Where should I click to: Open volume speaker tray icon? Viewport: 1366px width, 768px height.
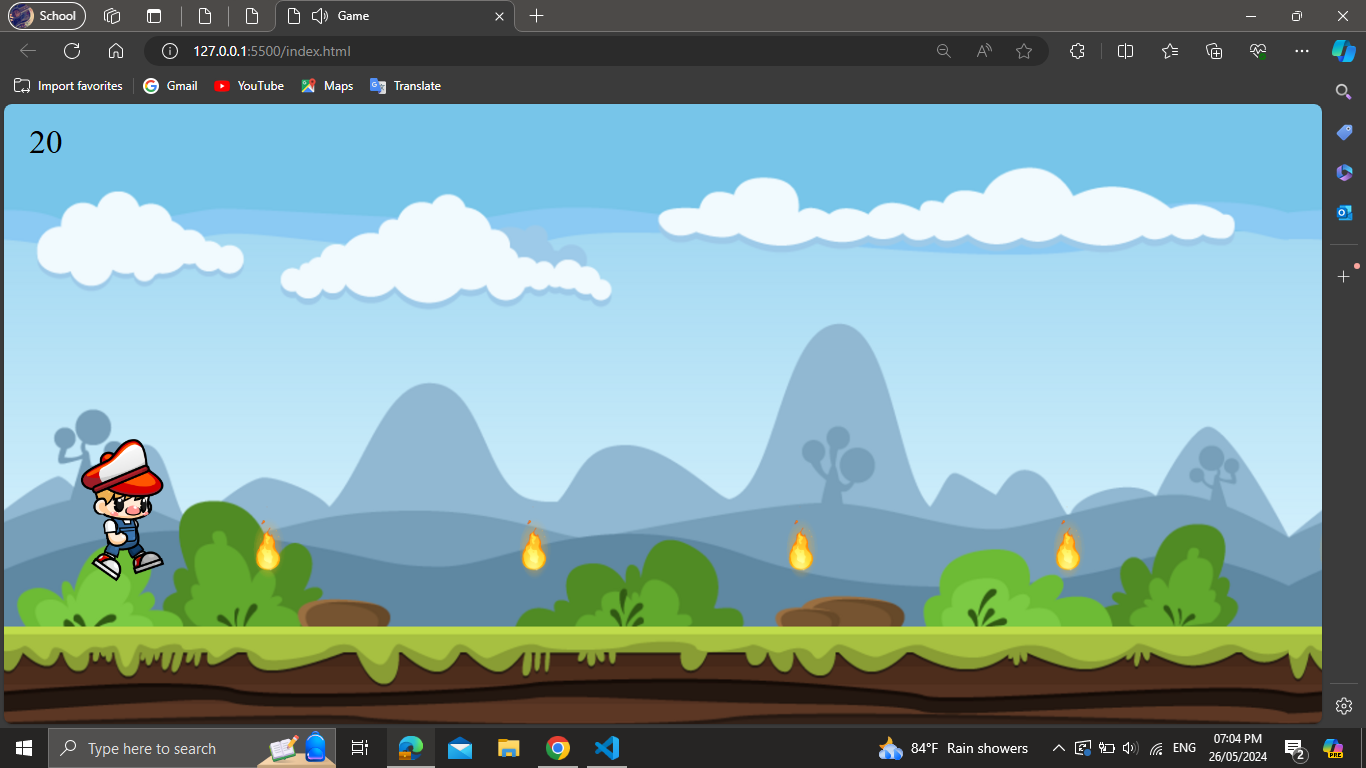click(x=1131, y=748)
